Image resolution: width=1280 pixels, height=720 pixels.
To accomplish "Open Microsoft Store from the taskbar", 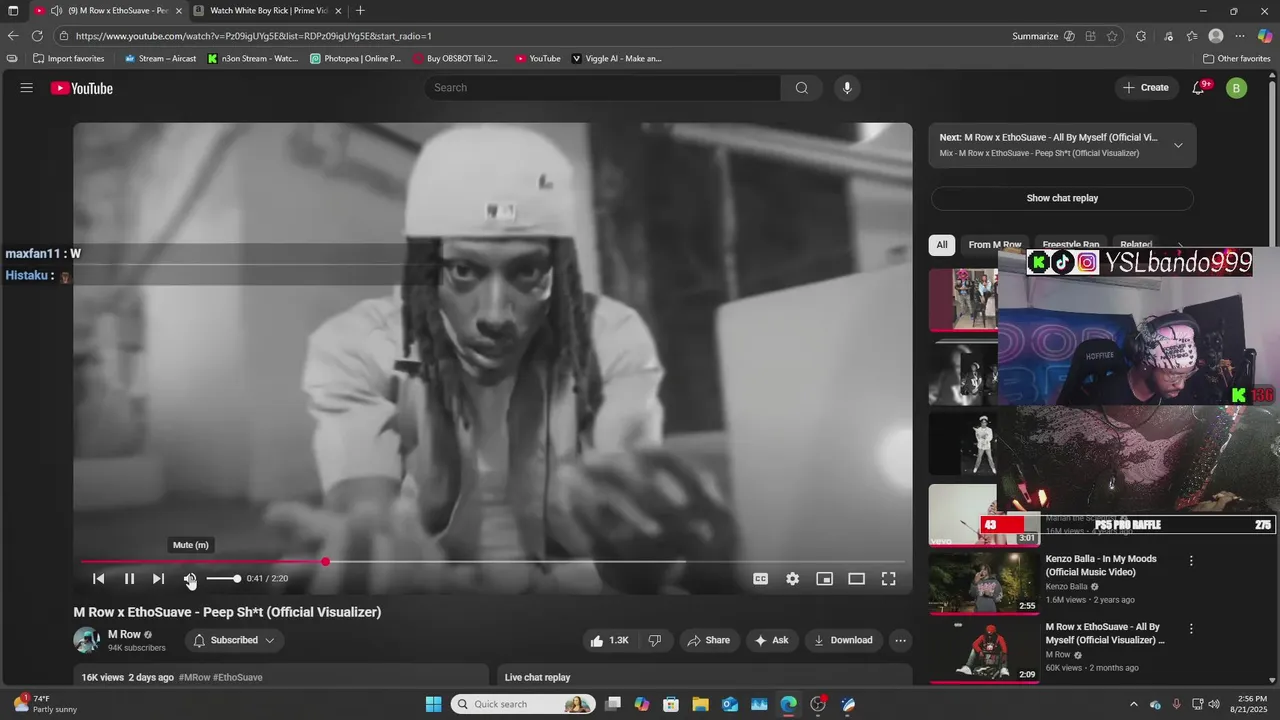I will coord(671,704).
